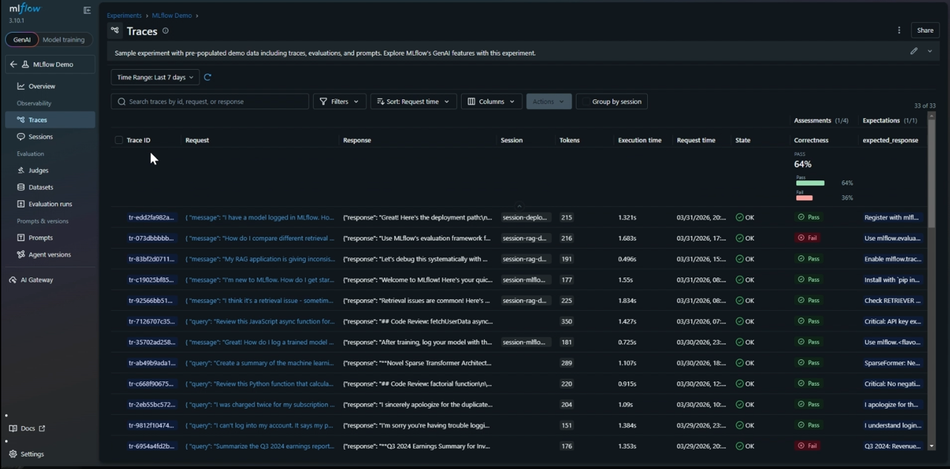Viewport: 950px width, 469px height.
Task: Open the Sort: Request time dropdown
Action: pyautogui.click(x=413, y=102)
